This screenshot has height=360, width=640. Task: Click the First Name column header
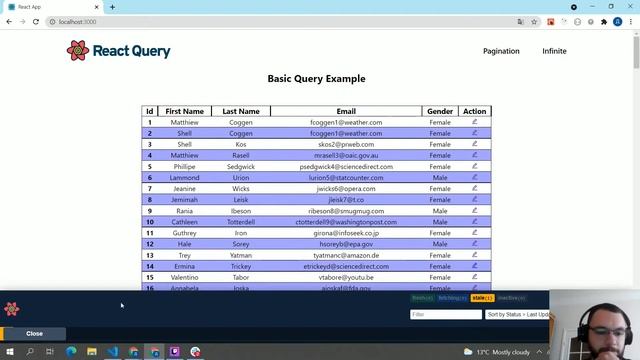tap(184, 111)
